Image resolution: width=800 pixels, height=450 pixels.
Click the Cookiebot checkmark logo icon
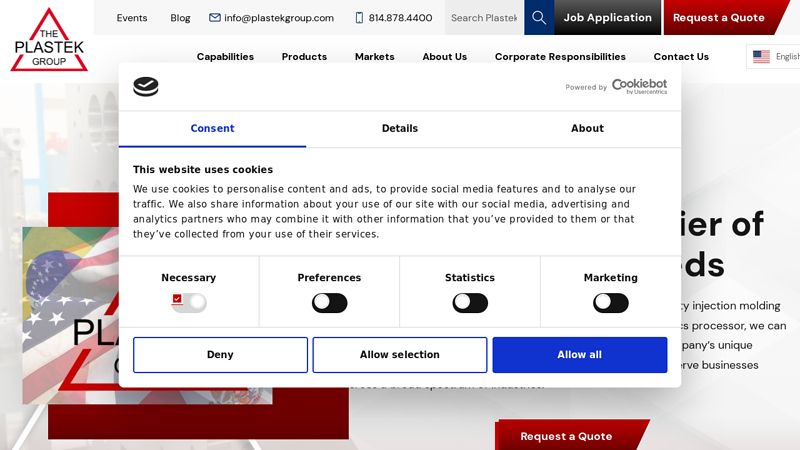(146, 87)
